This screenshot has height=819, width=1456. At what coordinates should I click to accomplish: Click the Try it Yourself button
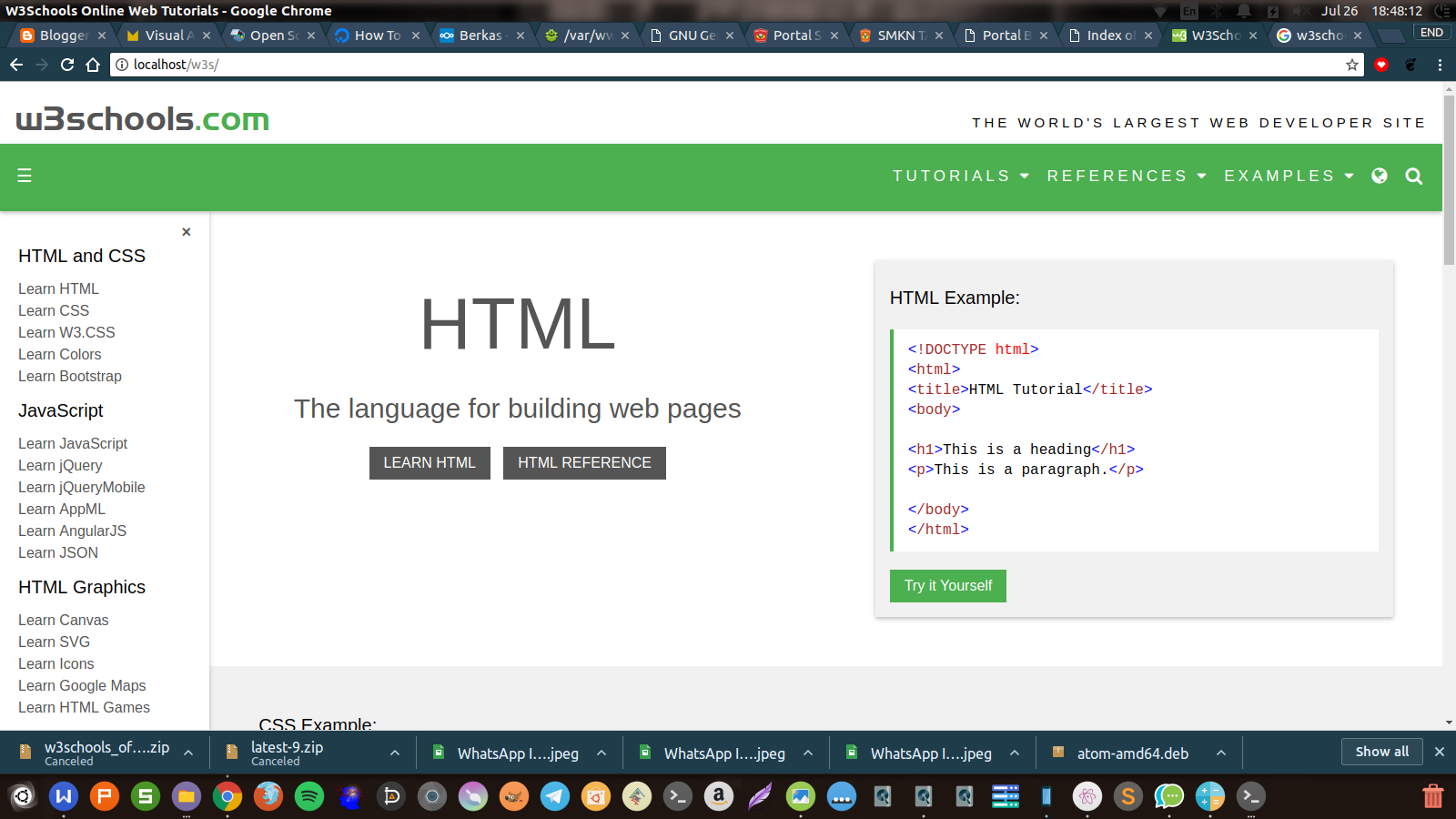click(948, 586)
